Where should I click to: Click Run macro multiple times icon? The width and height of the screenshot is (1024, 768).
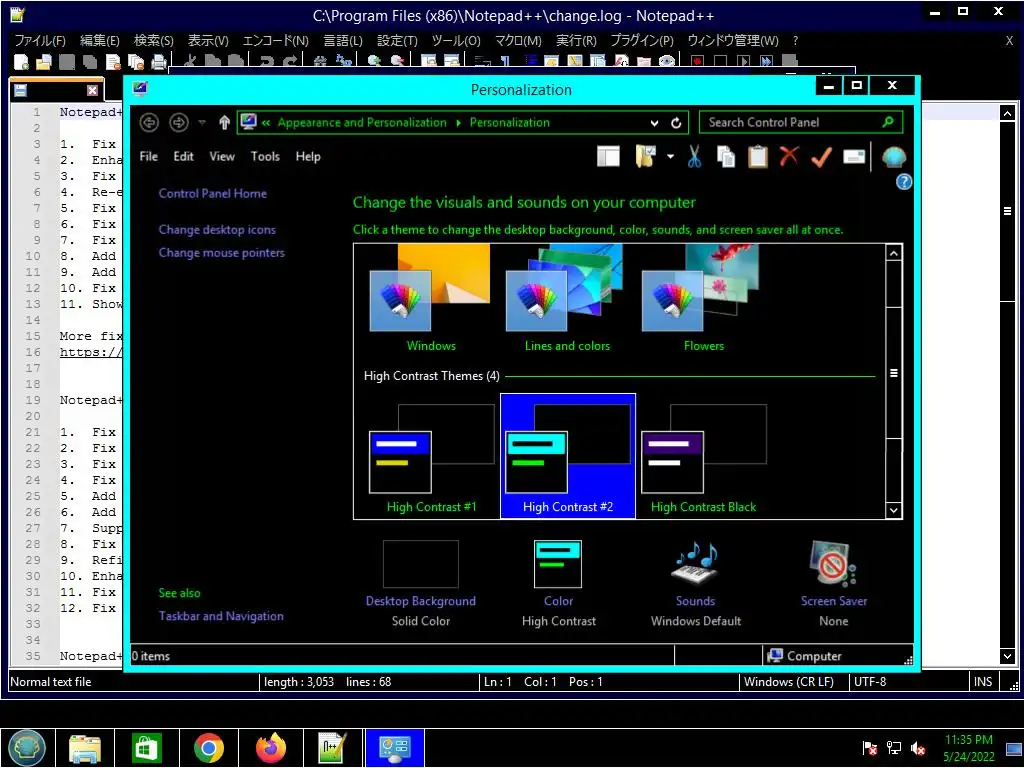click(x=766, y=61)
